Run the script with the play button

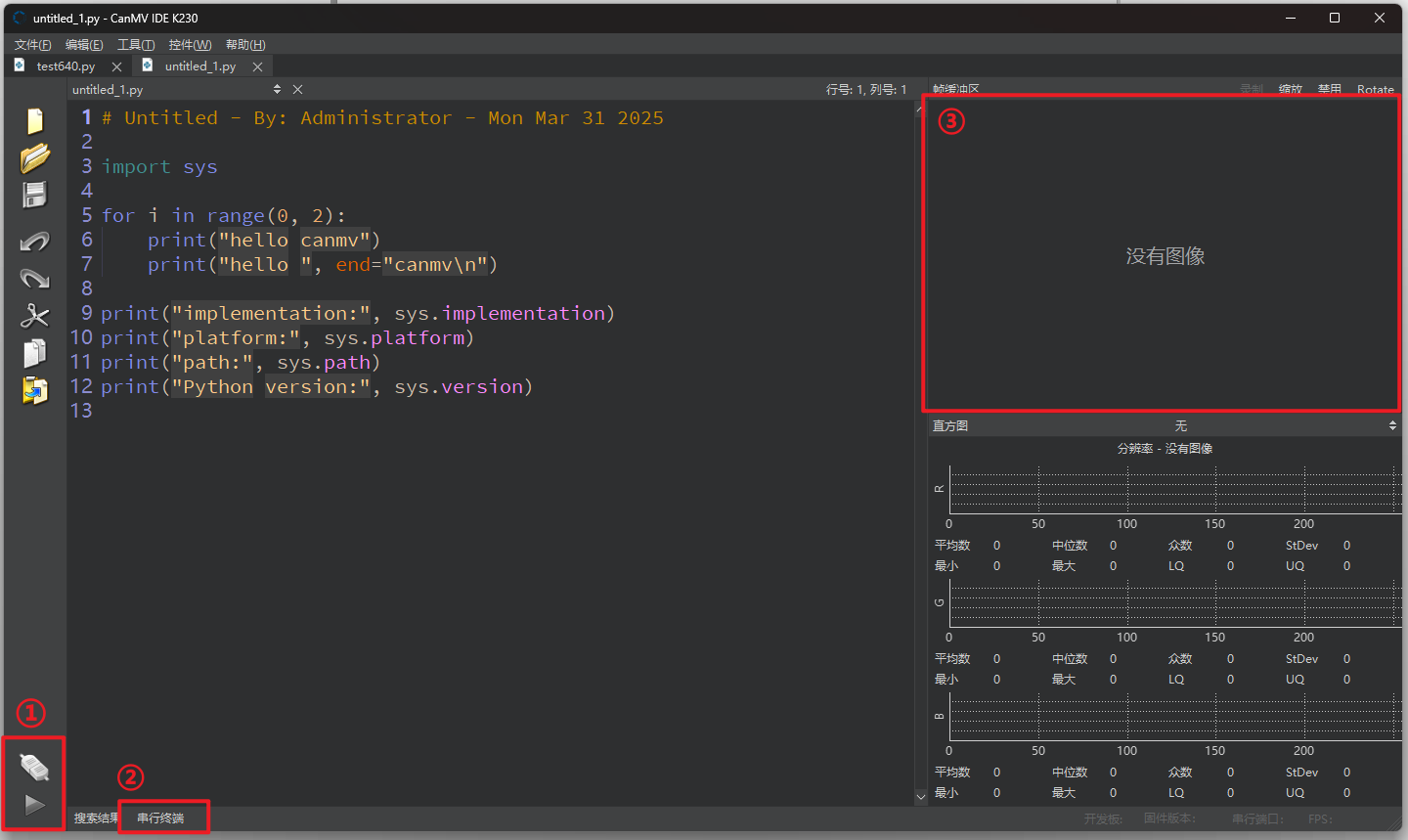click(34, 805)
